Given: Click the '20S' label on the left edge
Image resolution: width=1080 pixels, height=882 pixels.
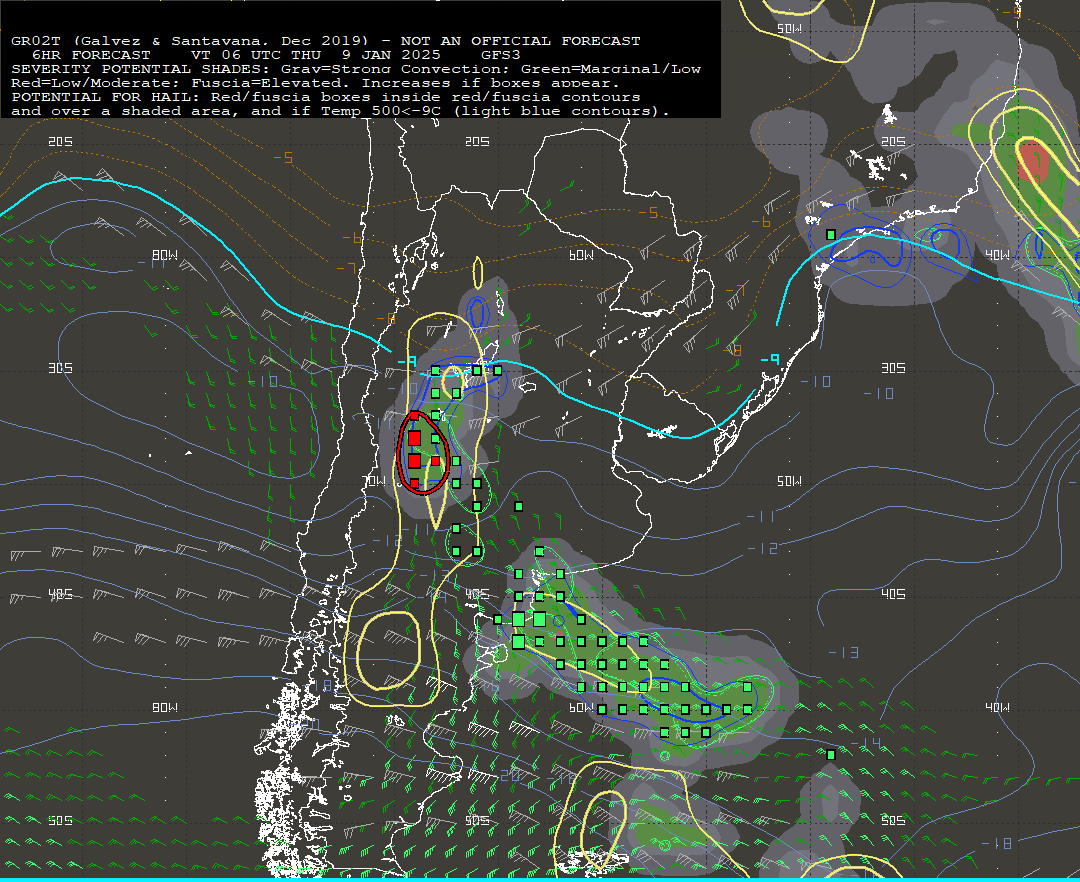Looking at the screenshot, I should coord(61,141).
